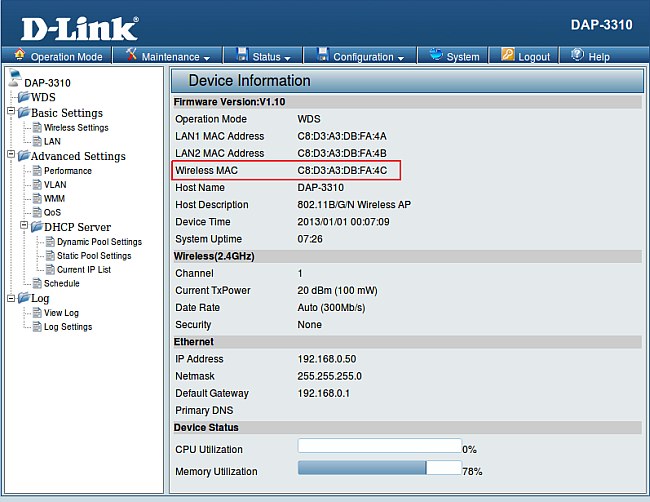Click the System monitor icon
650x502 pixels.
coord(435,56)
